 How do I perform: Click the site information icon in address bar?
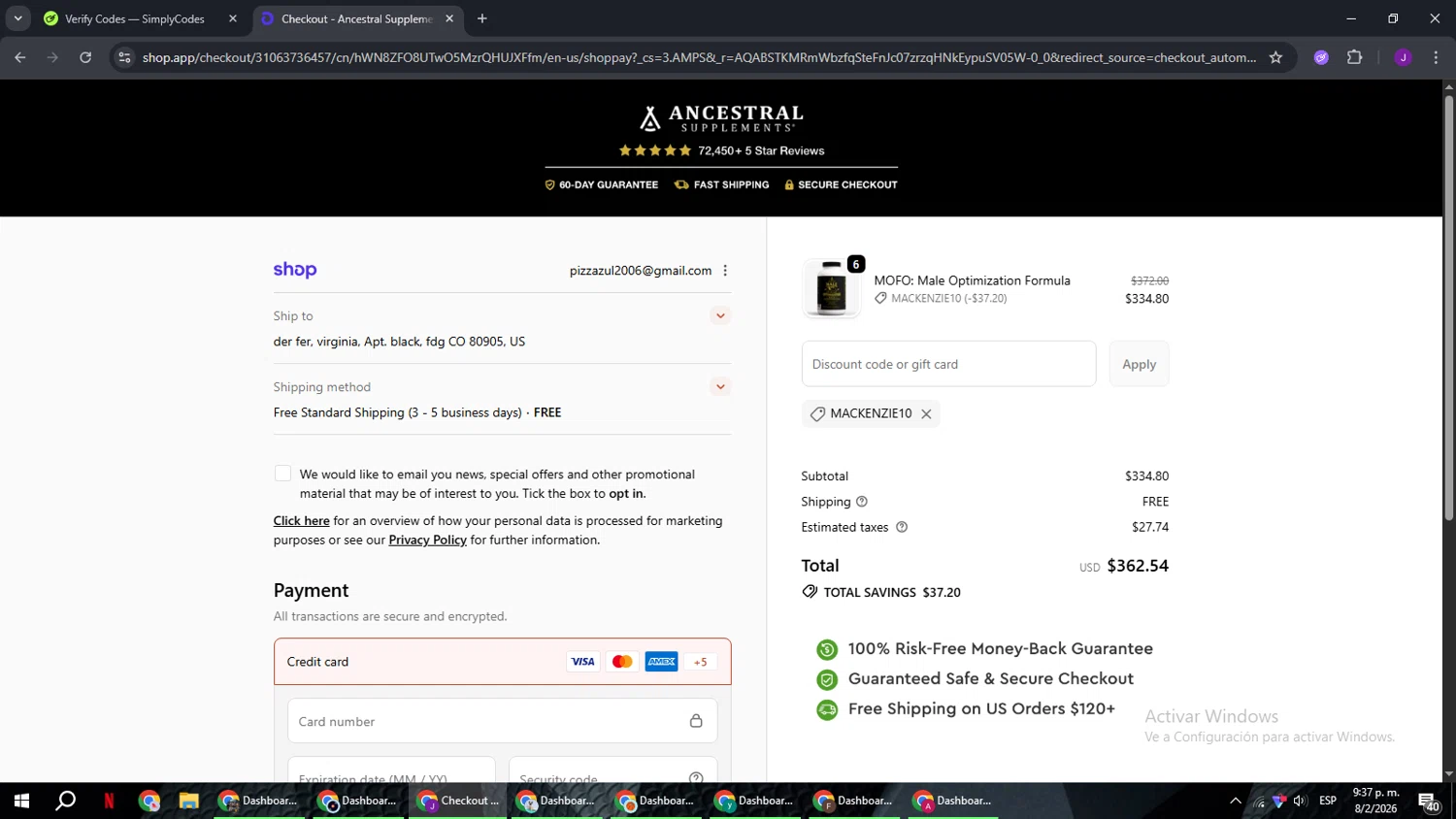124,57
